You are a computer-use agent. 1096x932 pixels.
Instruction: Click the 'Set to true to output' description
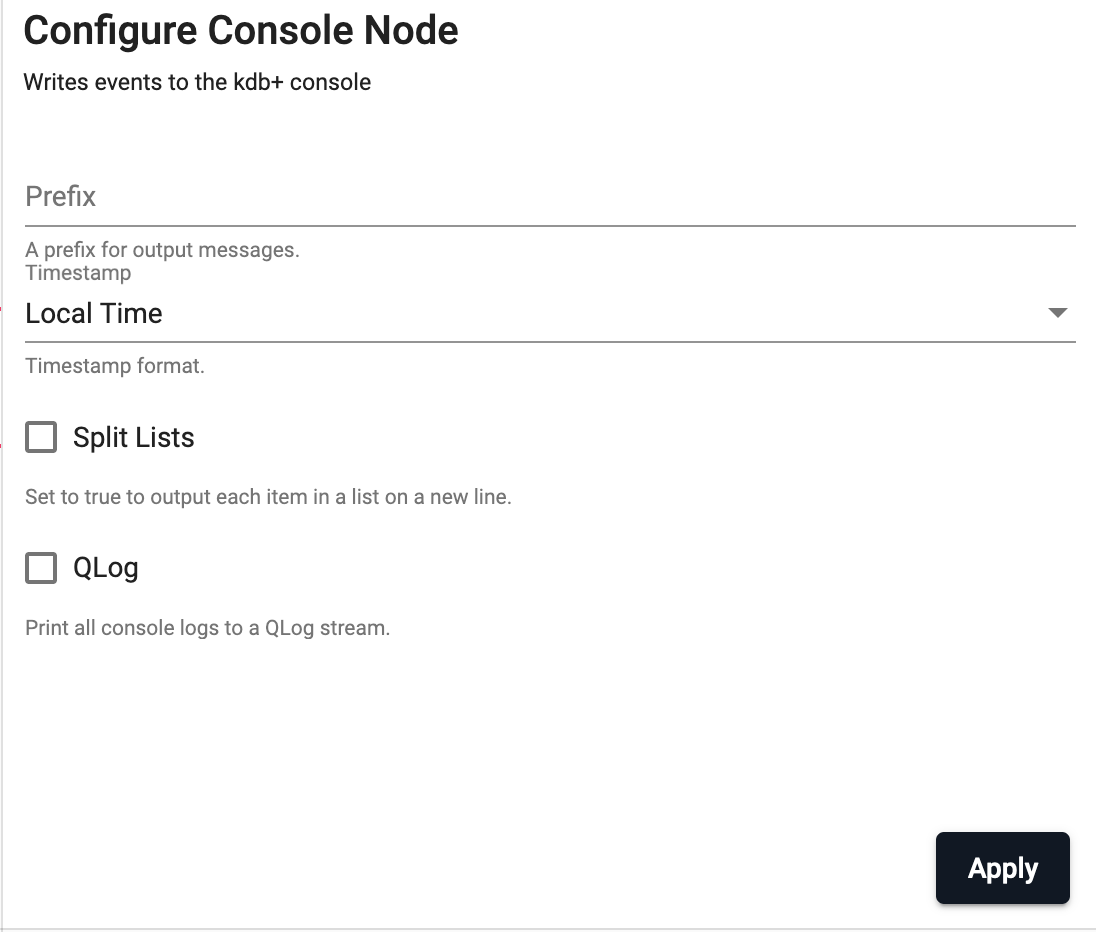pos(268,497)
